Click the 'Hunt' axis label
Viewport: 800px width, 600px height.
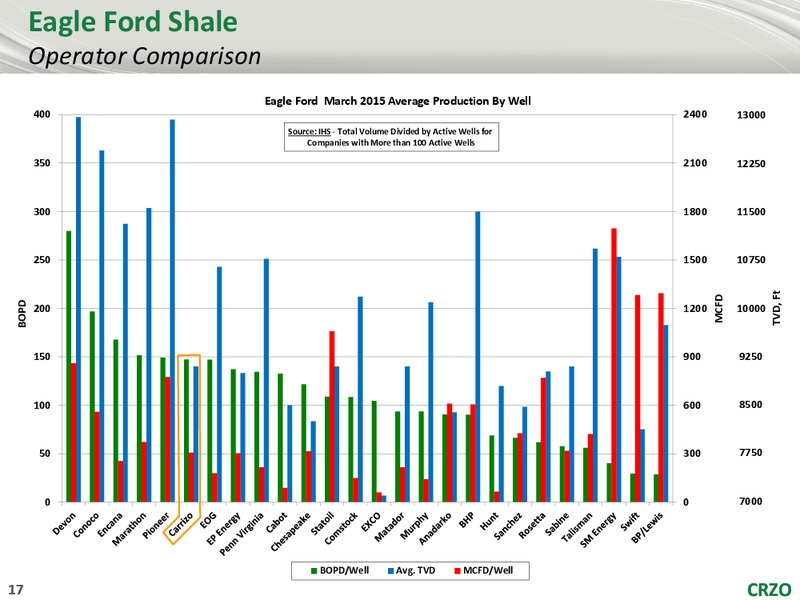point(489,521)
